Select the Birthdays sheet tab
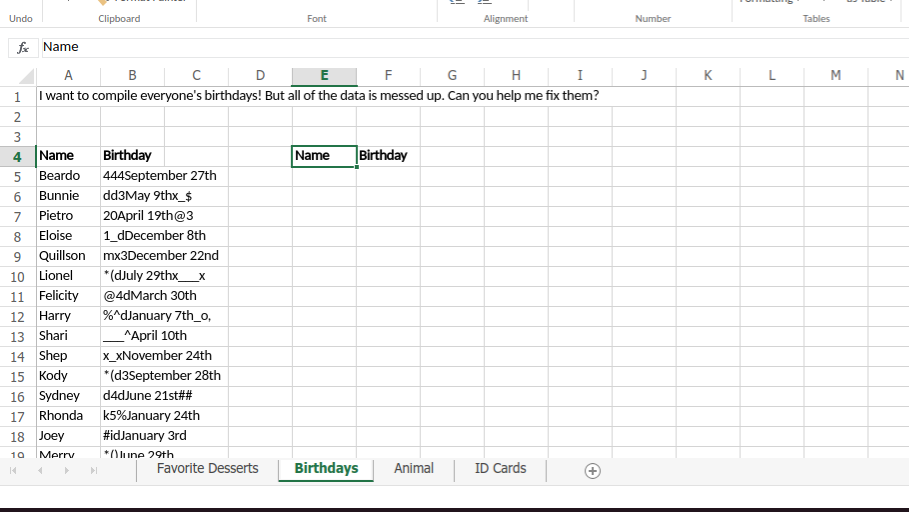 (326, 469)
